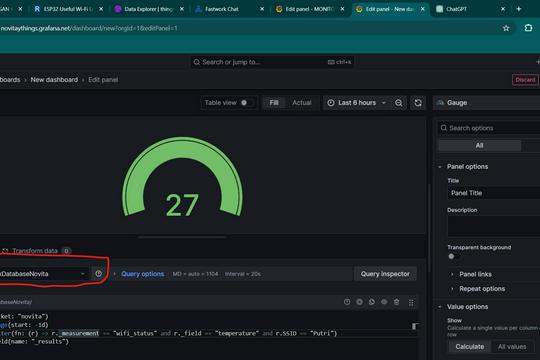Click the query editor minimap marker
Image resolution: width=540 pixels, height=360 pixels.
[x=414, y=326]
